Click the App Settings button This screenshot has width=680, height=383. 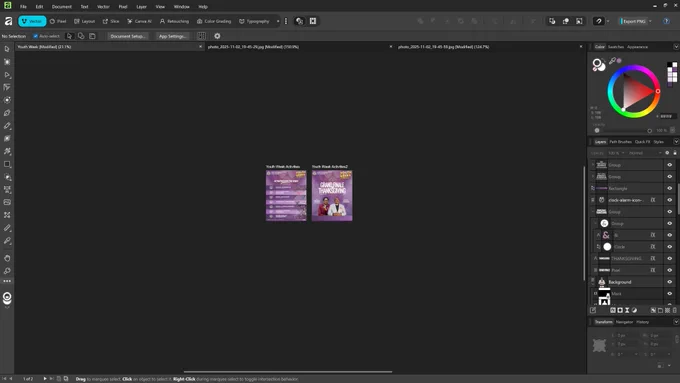[x=172, y=36]
